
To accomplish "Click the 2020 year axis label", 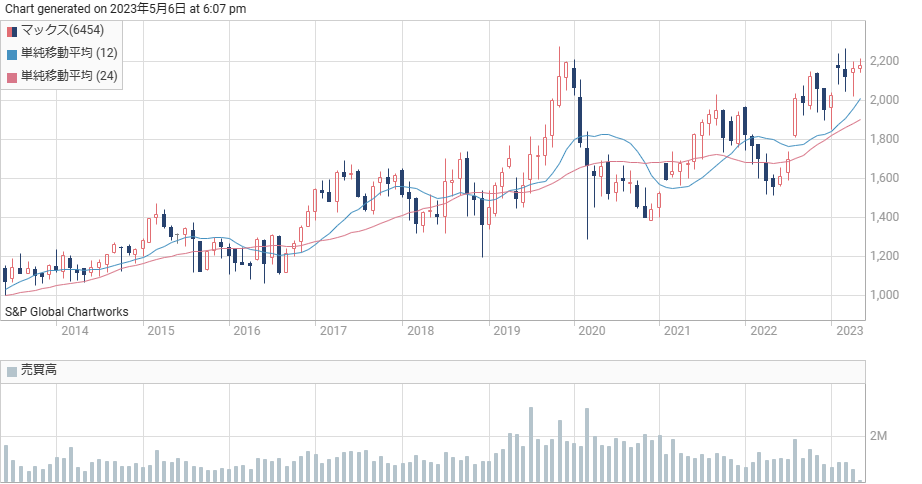I will tap(592, 331).
